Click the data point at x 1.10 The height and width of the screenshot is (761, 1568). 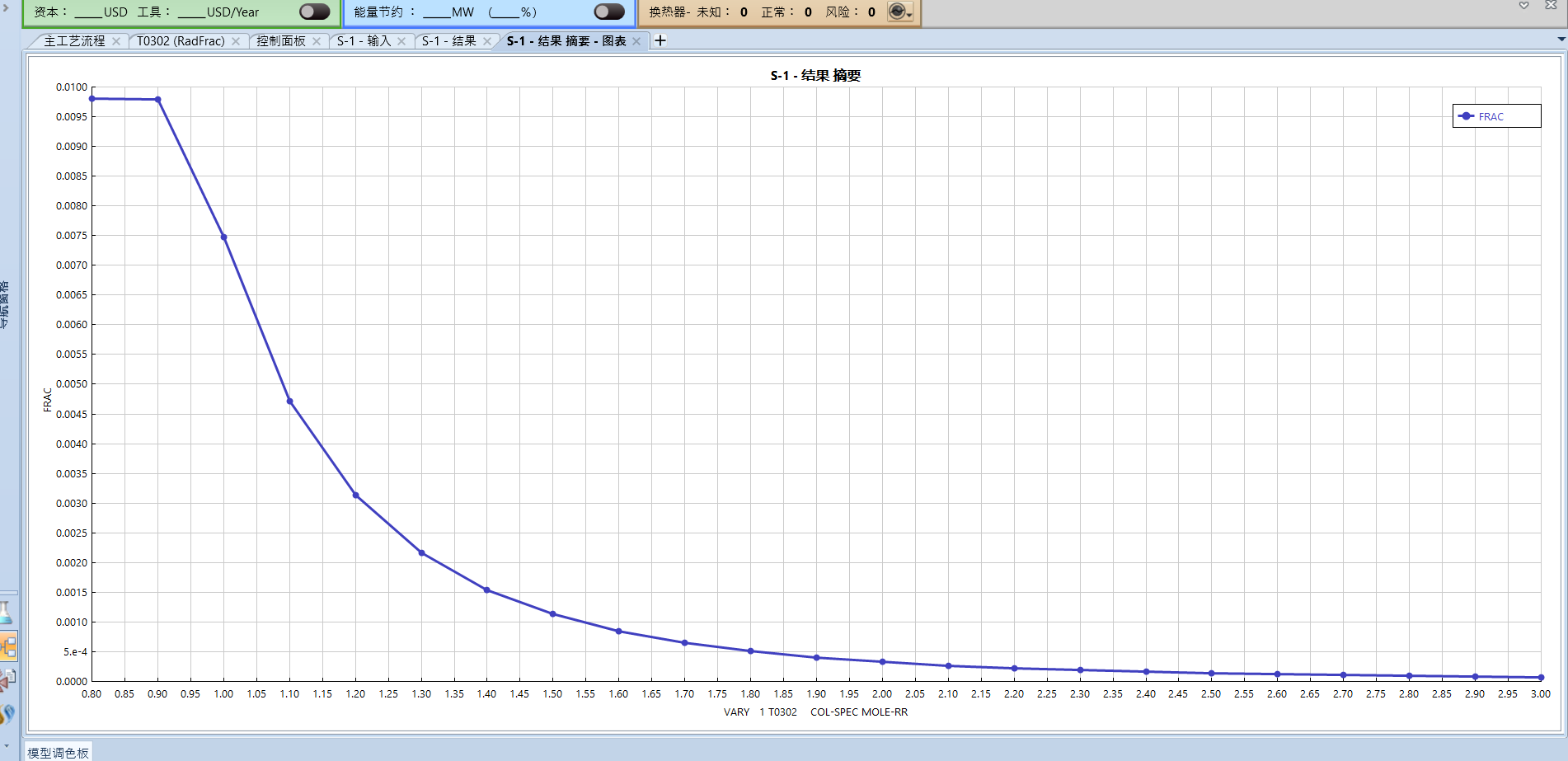(x=290, y=402)
